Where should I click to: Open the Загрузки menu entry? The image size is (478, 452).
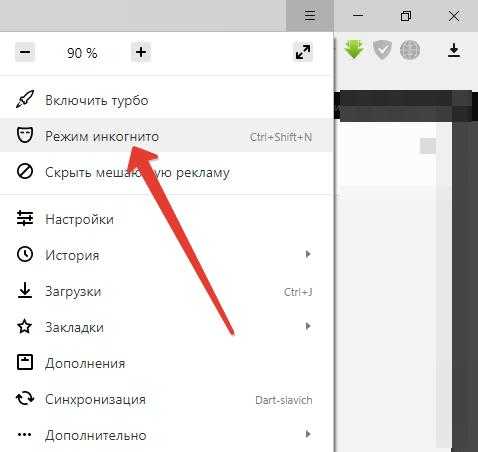166,291
